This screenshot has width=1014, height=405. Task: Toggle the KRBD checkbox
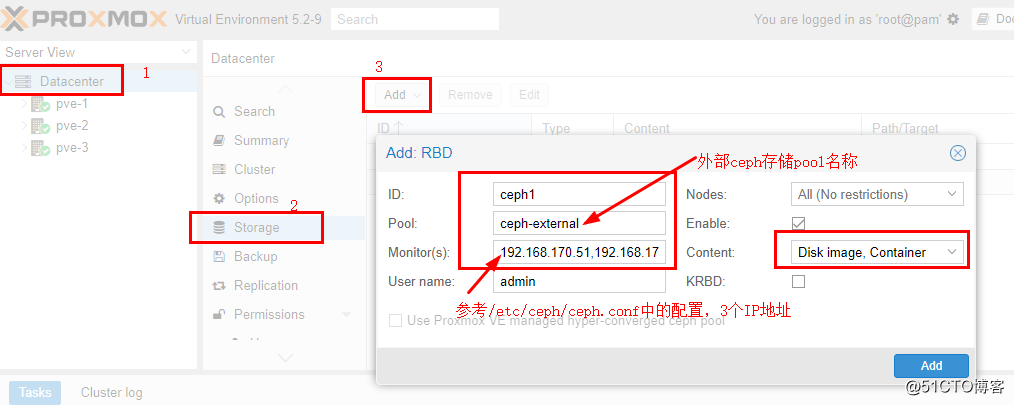point(799,281)
